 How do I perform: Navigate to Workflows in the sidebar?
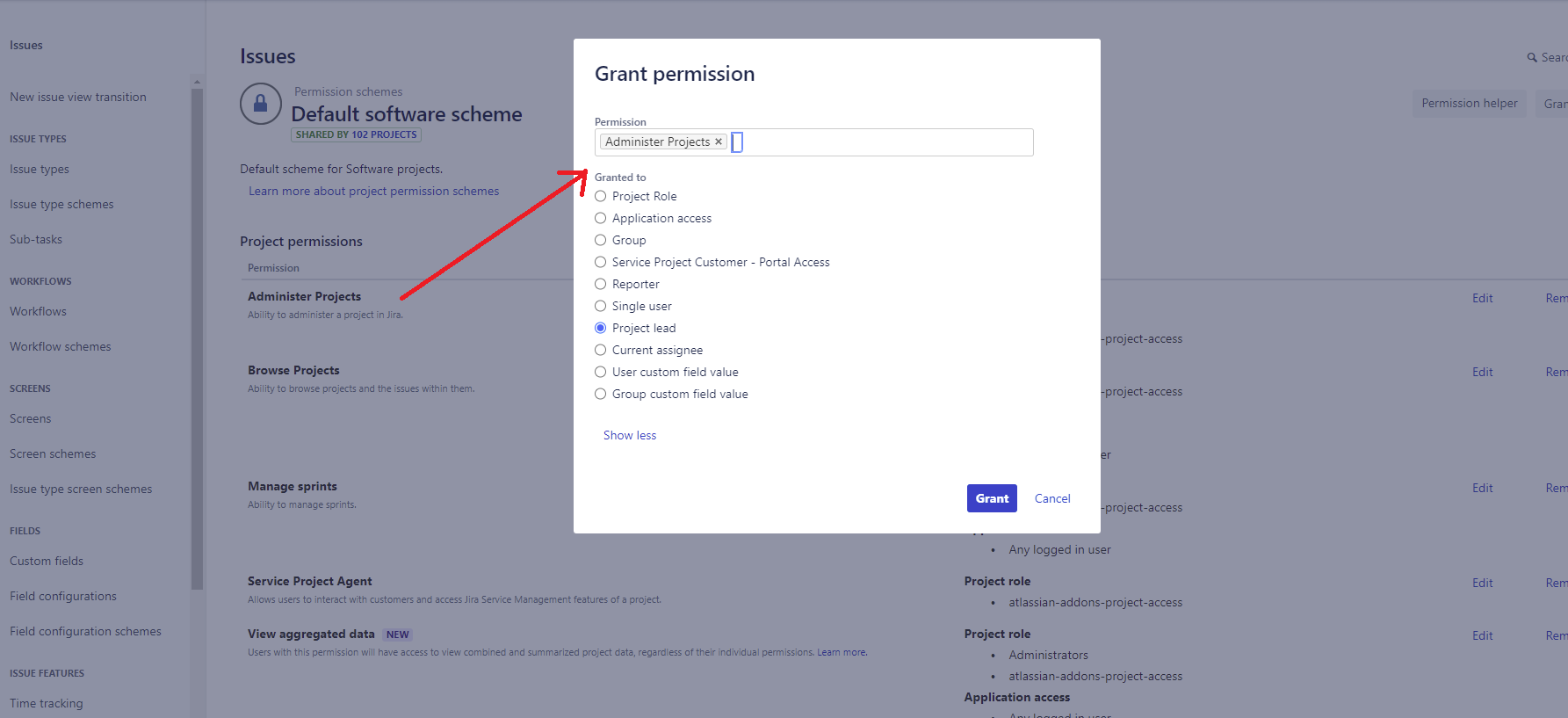click(38, 311)
